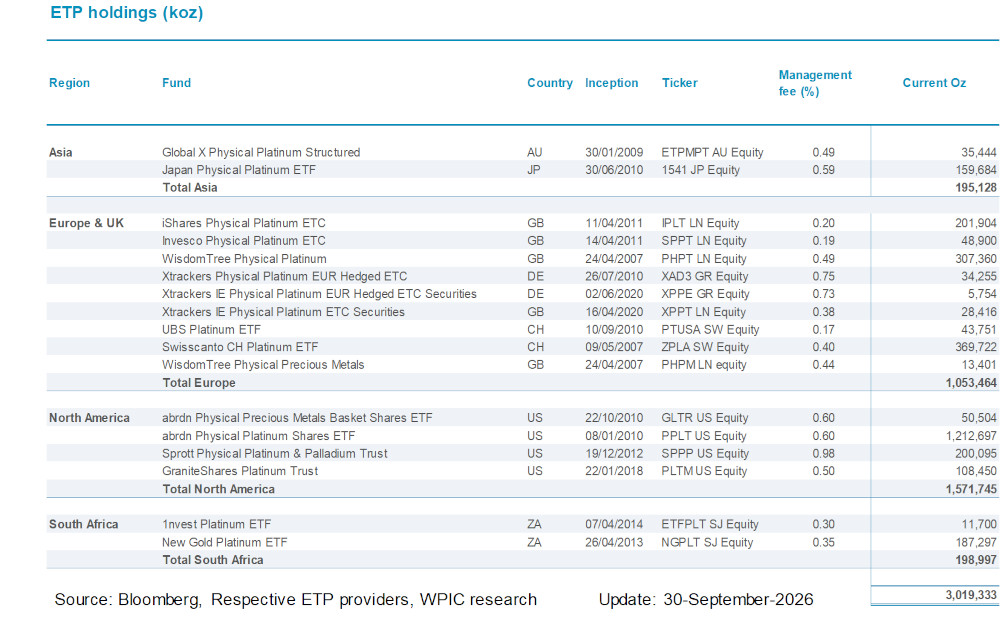Click ticker 'ZPLA SW Equity'
Screen dimensions: 1000x624
(705, 347)
